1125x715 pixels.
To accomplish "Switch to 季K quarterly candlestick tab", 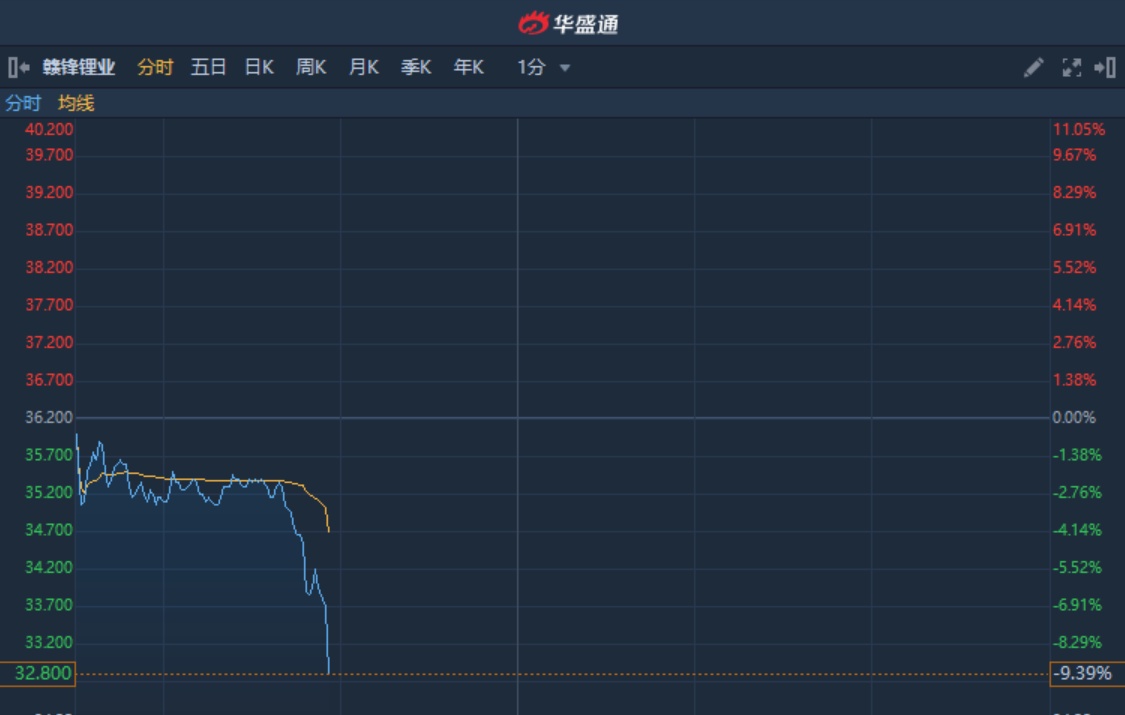I will 416,67.
